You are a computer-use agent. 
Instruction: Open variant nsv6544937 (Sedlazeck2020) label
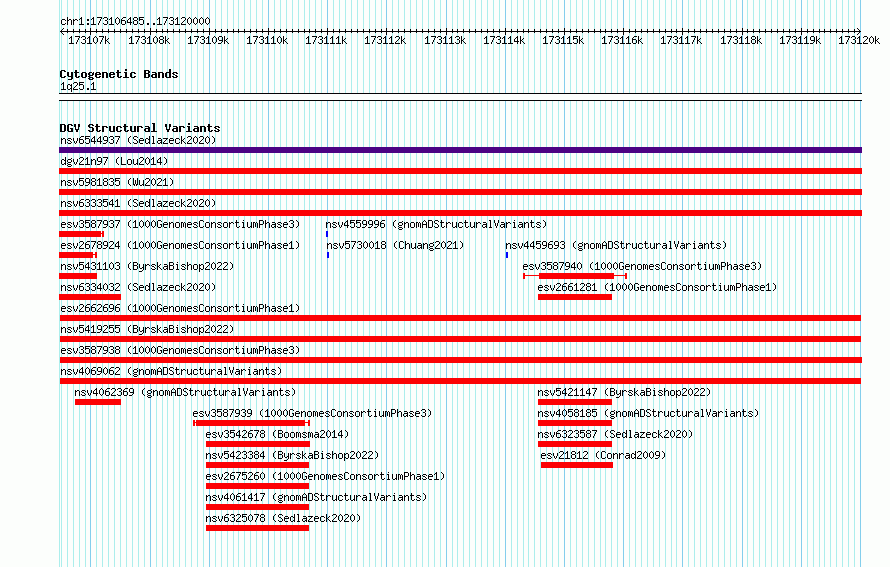pyautogui.click(x=138, y=140)
